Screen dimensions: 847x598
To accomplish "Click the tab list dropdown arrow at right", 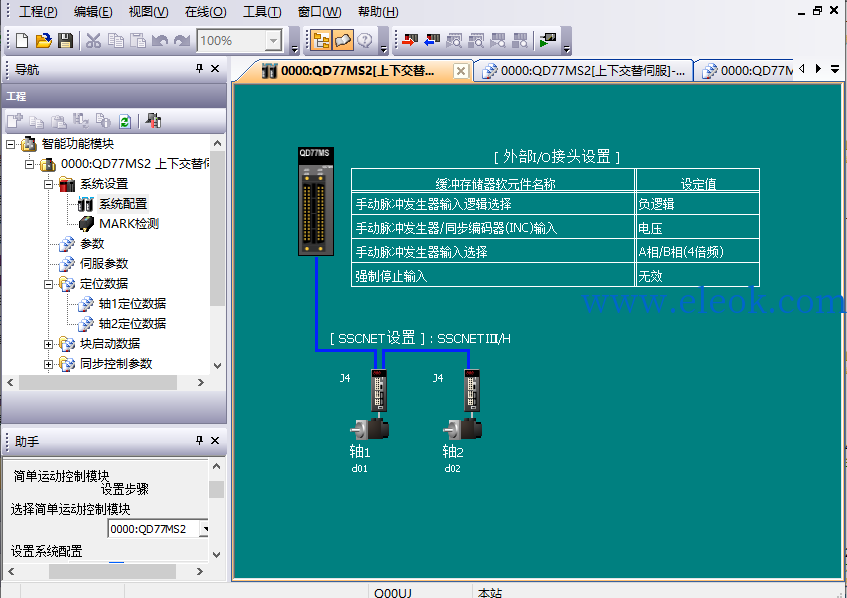I will 835,69.
